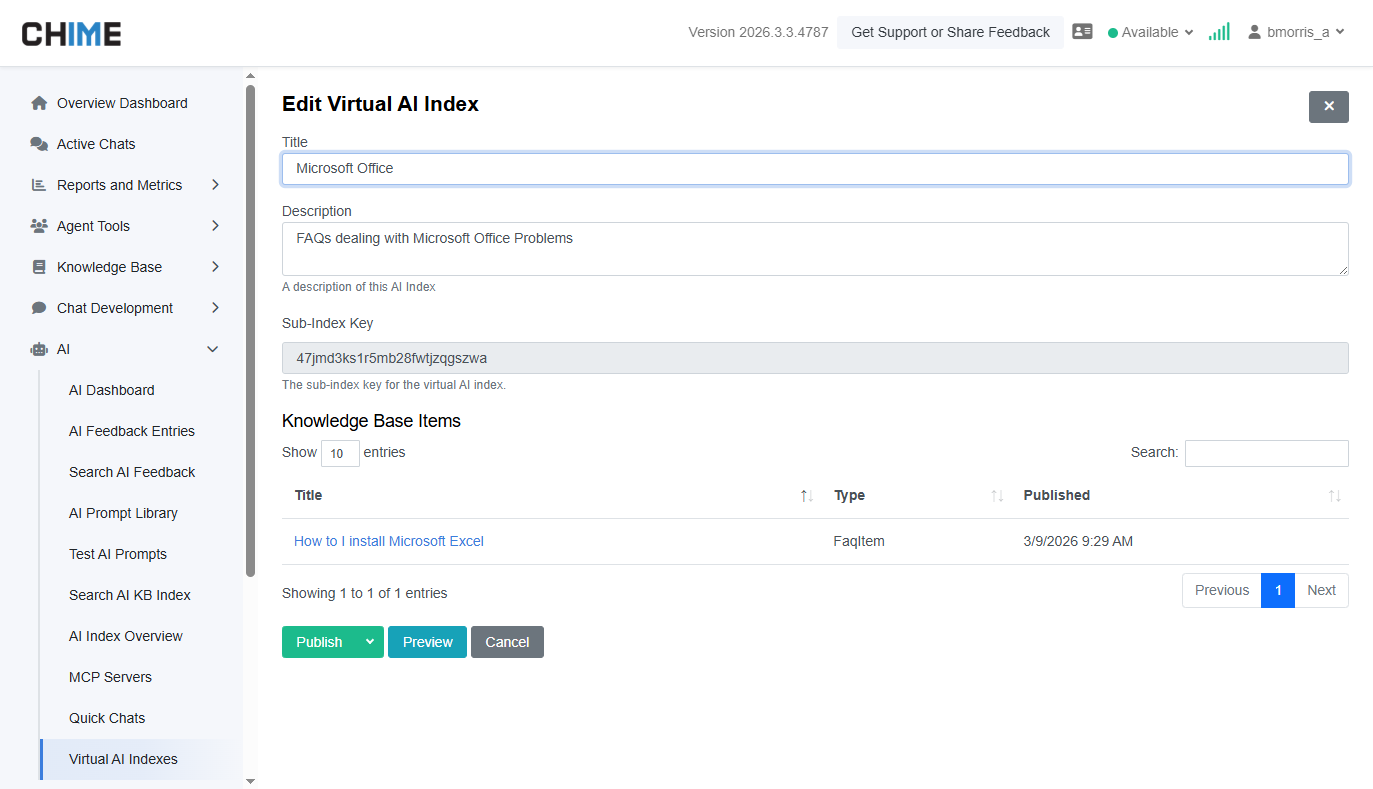Click the signal strength bars icon

1218,32
